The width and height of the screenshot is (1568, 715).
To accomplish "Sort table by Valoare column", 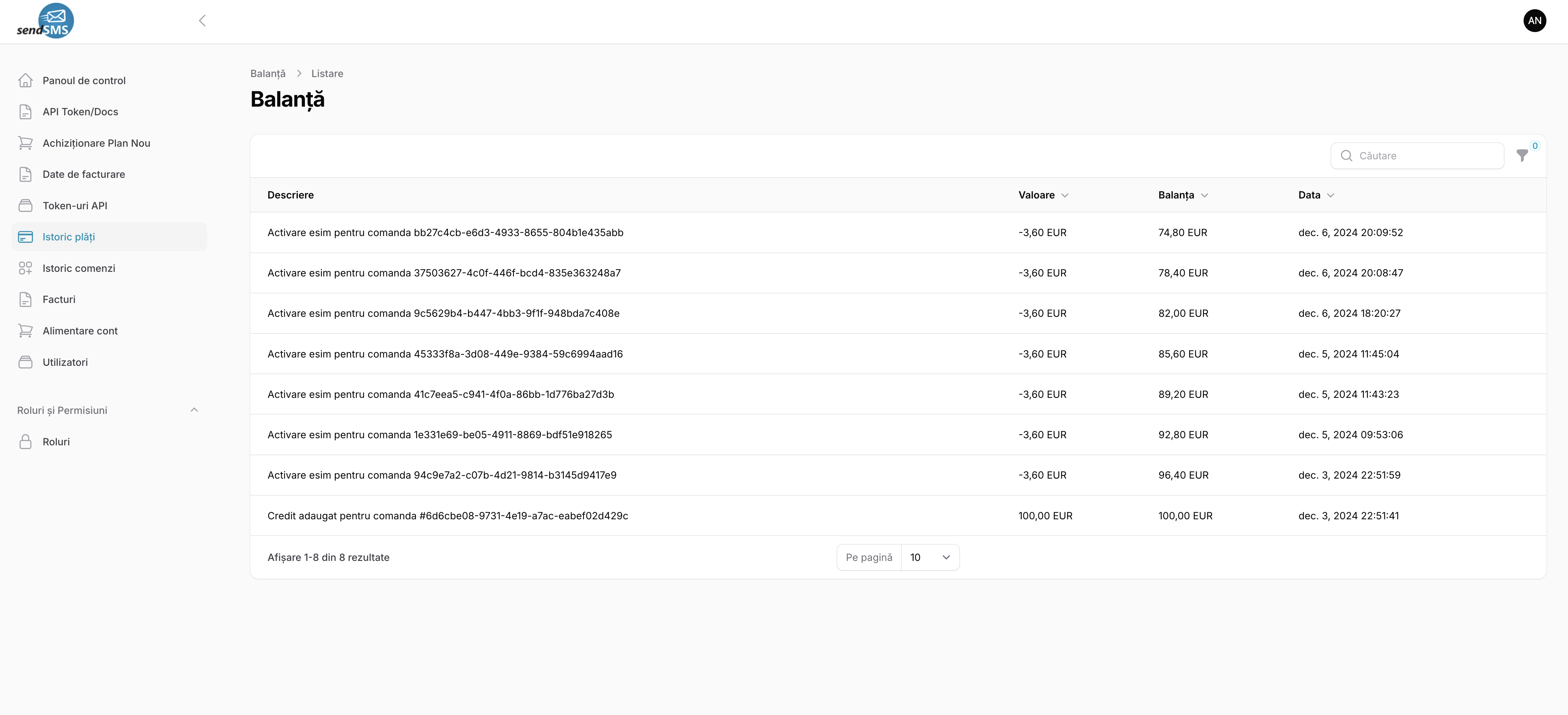I will 1043,195.
